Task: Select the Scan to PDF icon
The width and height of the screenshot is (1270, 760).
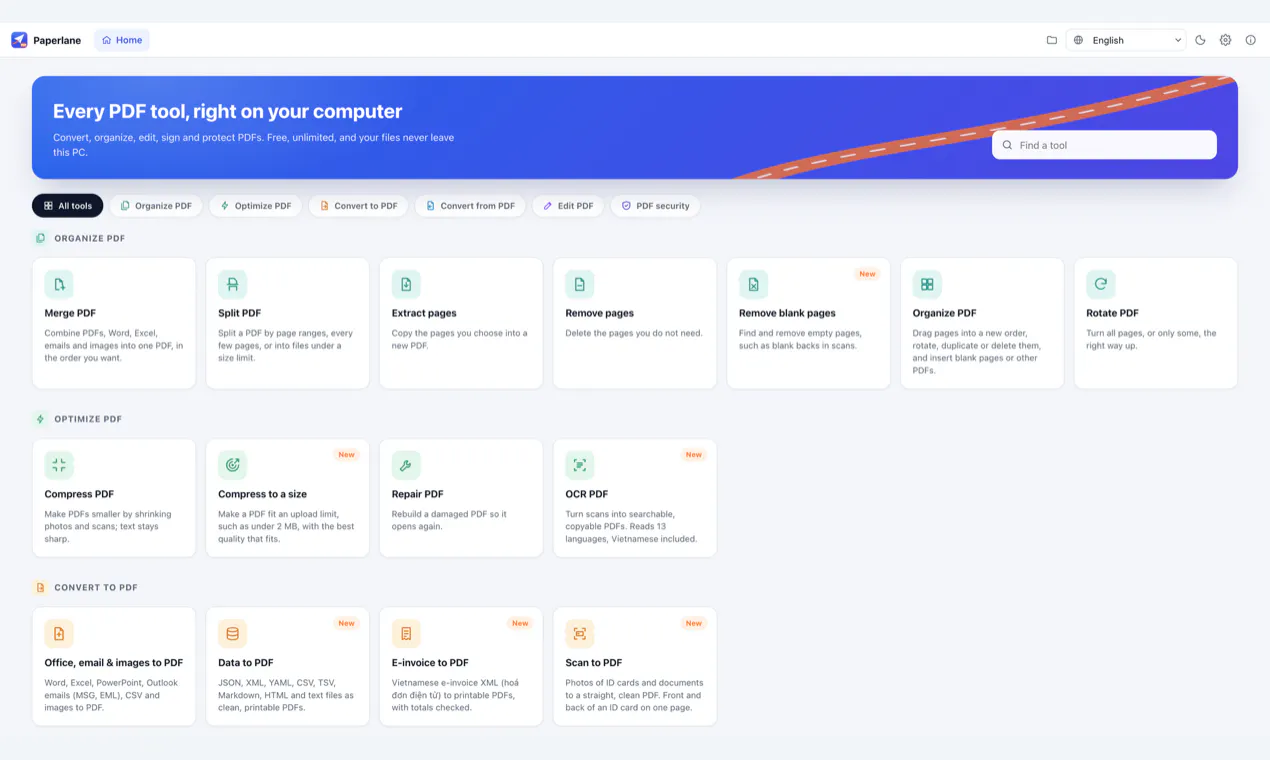Action: pos(580,633)
